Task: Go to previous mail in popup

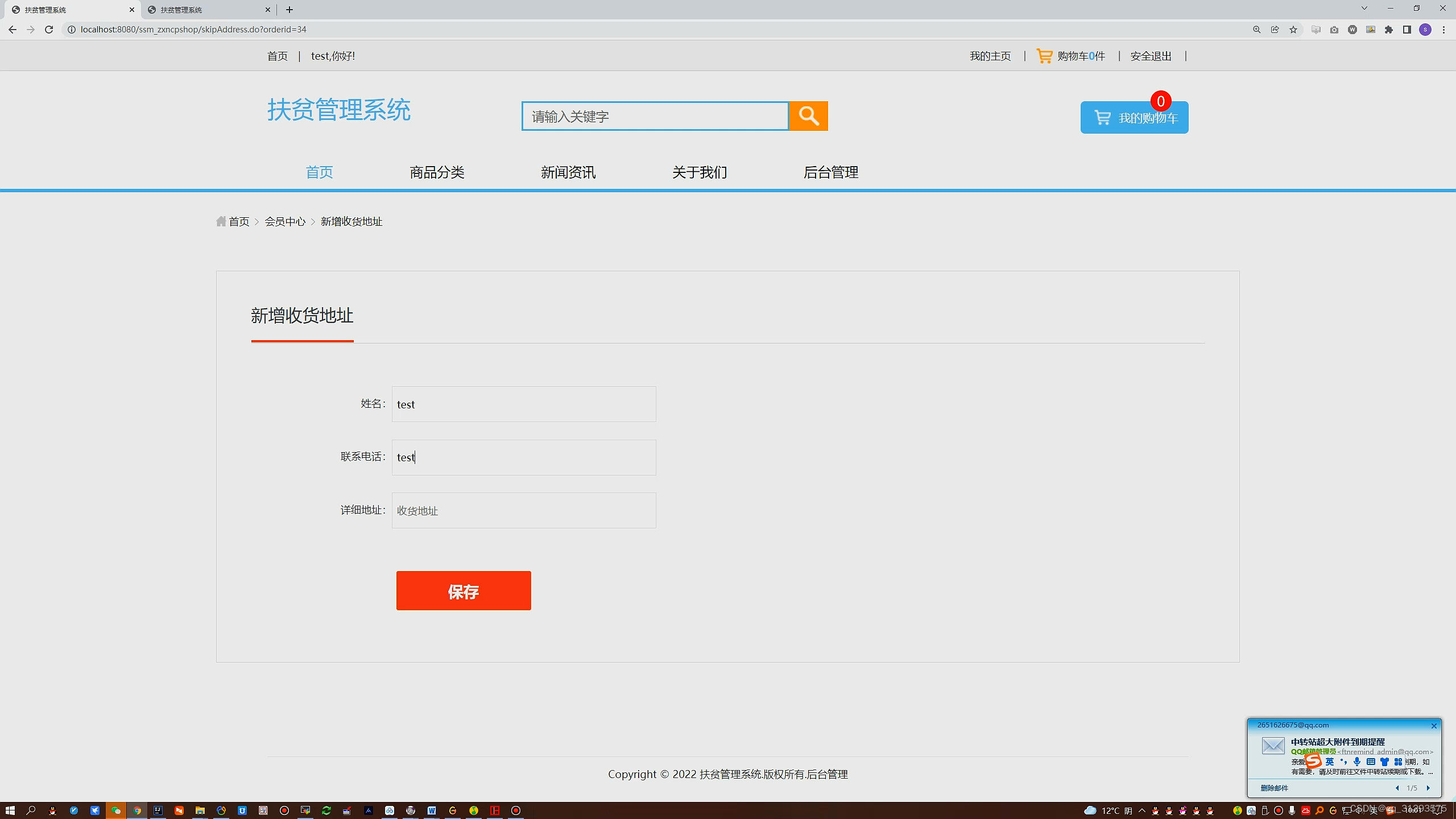Action: pos(1397,788)
